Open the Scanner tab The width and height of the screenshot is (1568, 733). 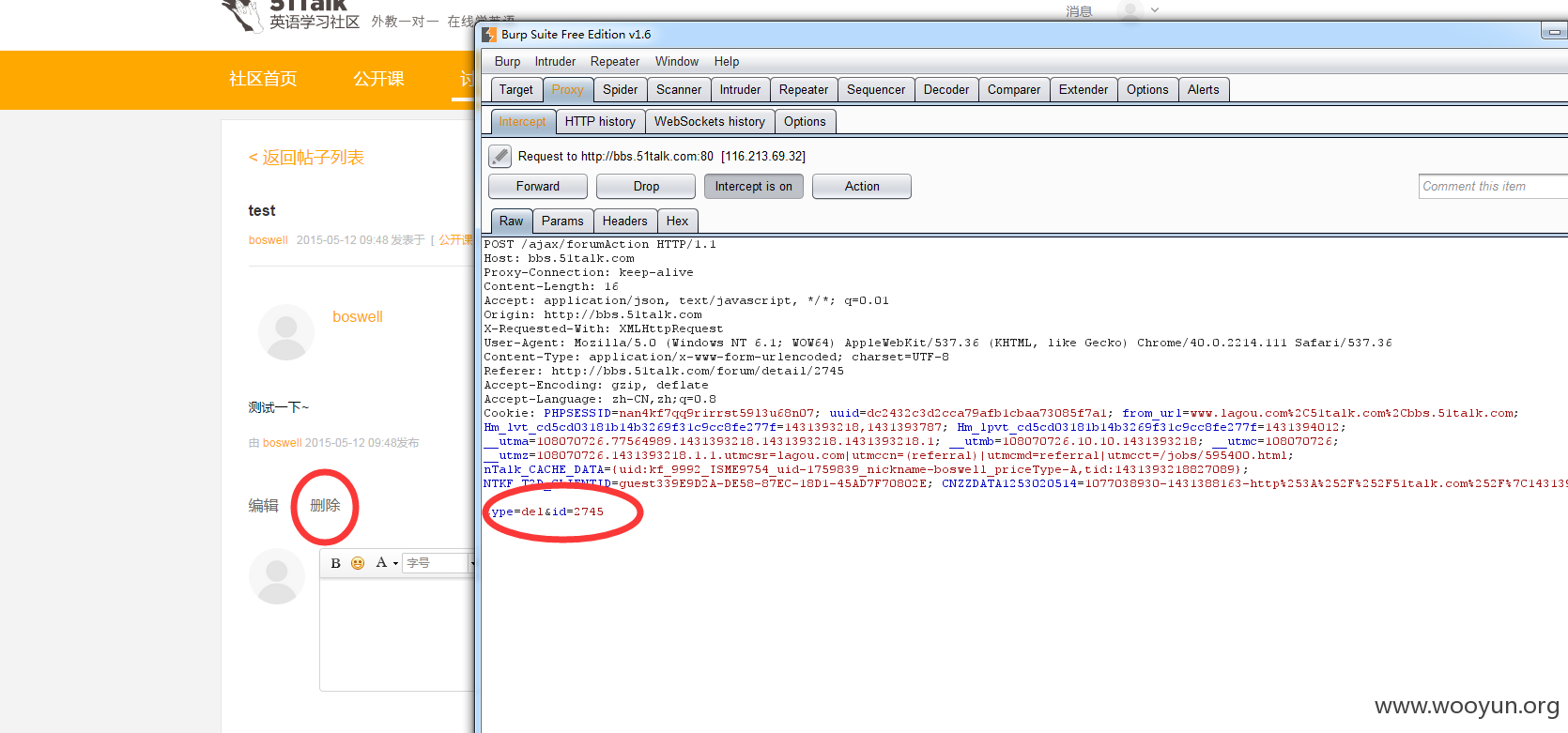pos(679,89)
